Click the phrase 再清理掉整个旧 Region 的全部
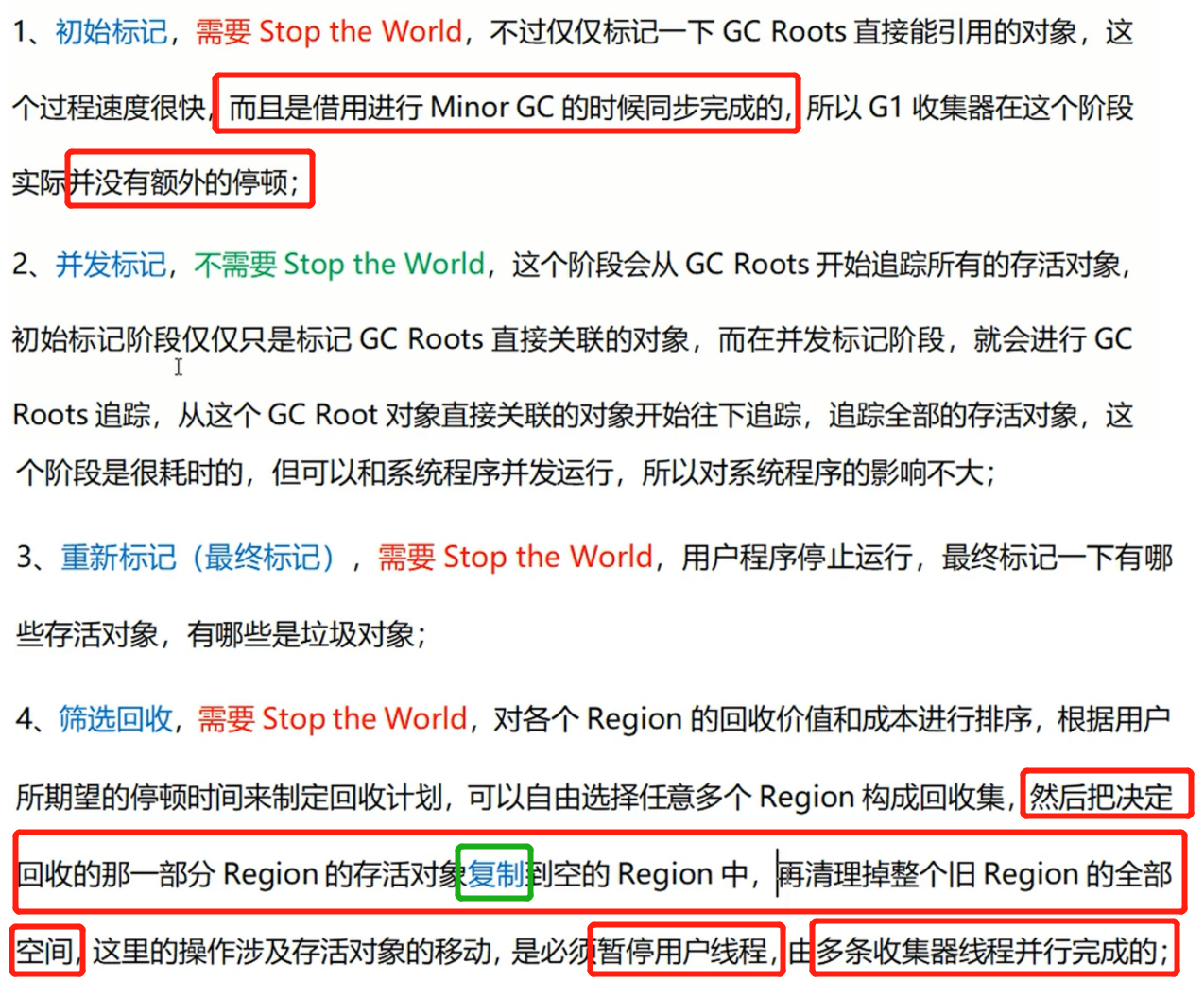Screen dimensions: 1204x998 coord(974,874)
